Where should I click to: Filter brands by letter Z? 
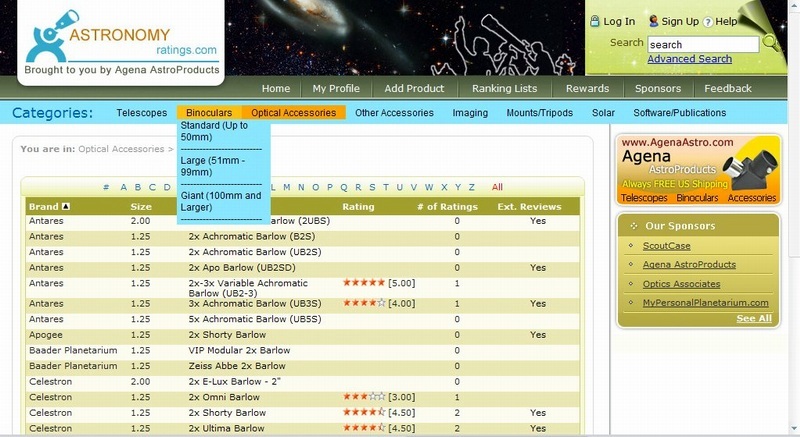pos(471,187)
